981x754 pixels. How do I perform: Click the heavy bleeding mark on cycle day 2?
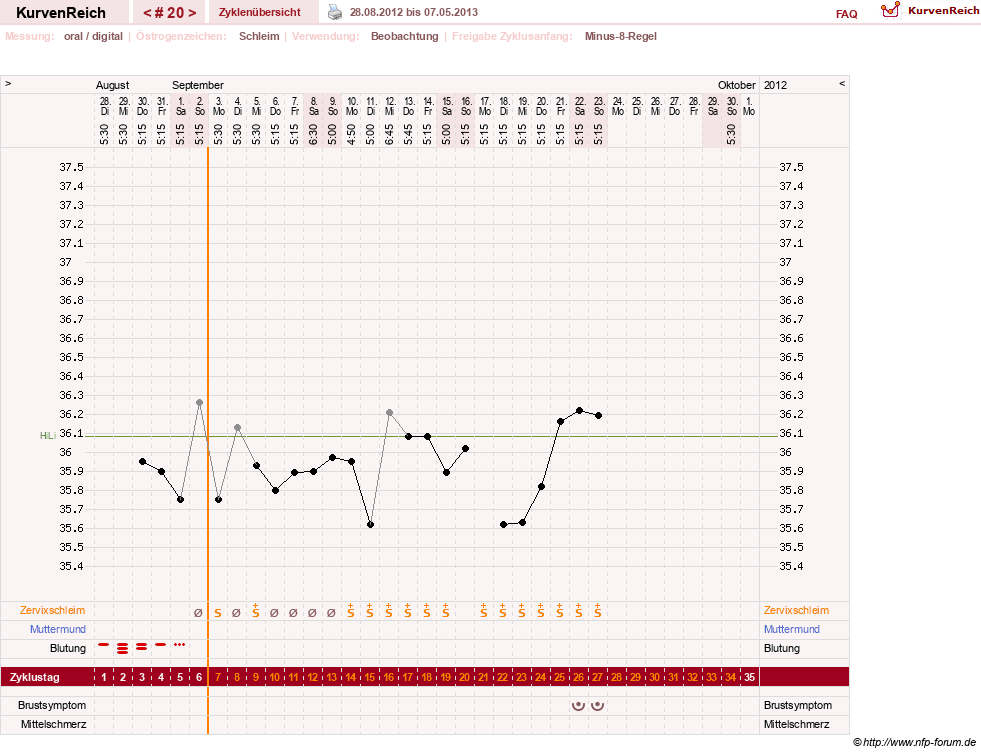coord(123,648)
